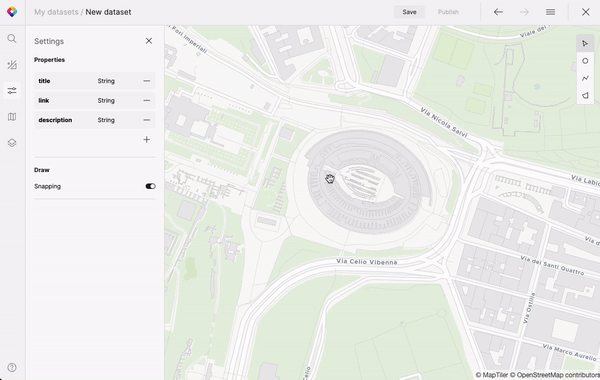Open the layers panel icon
The width and height of the screenshot is (600, 380).
[x=12, y=143]
